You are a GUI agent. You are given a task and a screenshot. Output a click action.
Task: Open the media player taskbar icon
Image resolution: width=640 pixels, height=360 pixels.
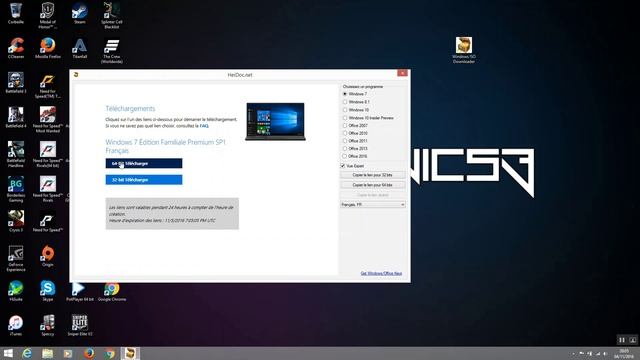68,353
